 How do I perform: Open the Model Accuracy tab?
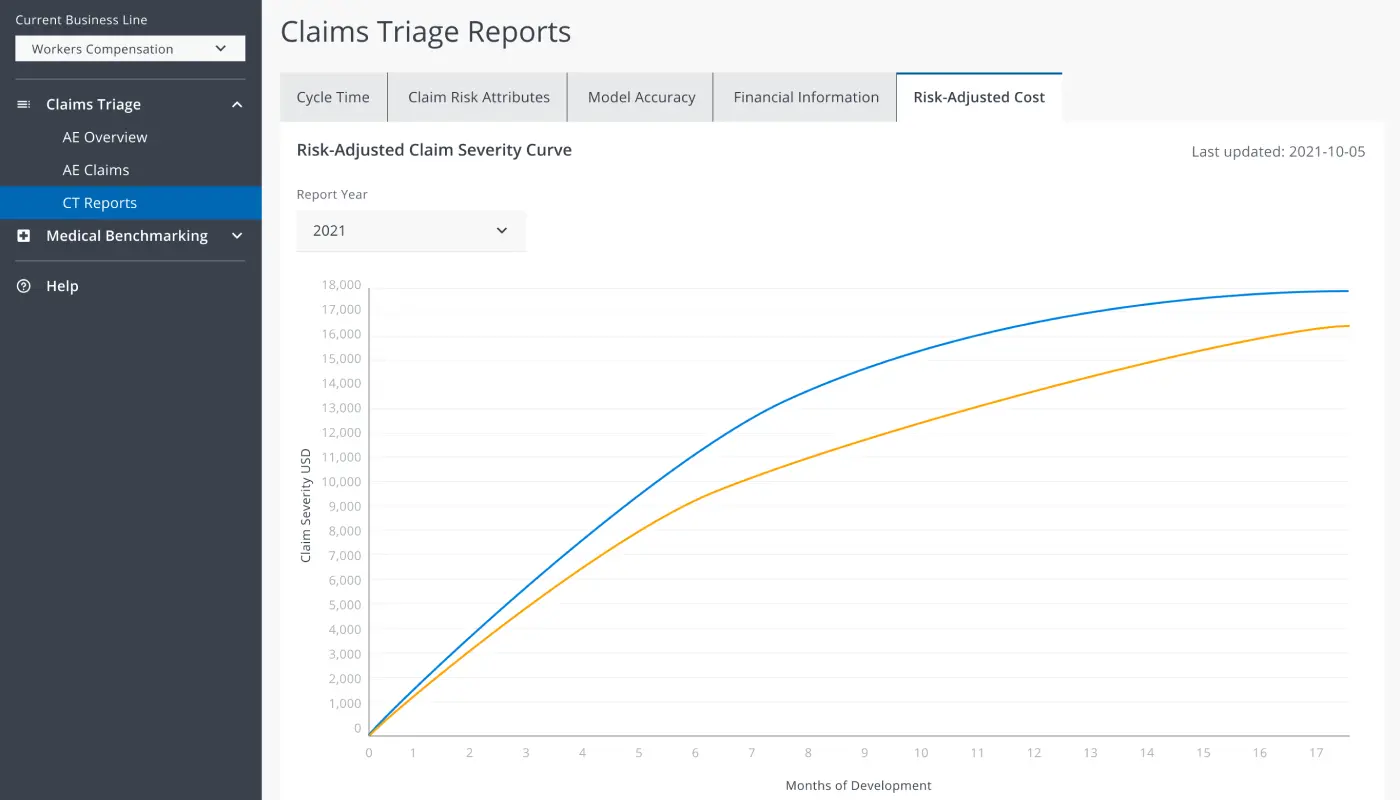point(639,96)
